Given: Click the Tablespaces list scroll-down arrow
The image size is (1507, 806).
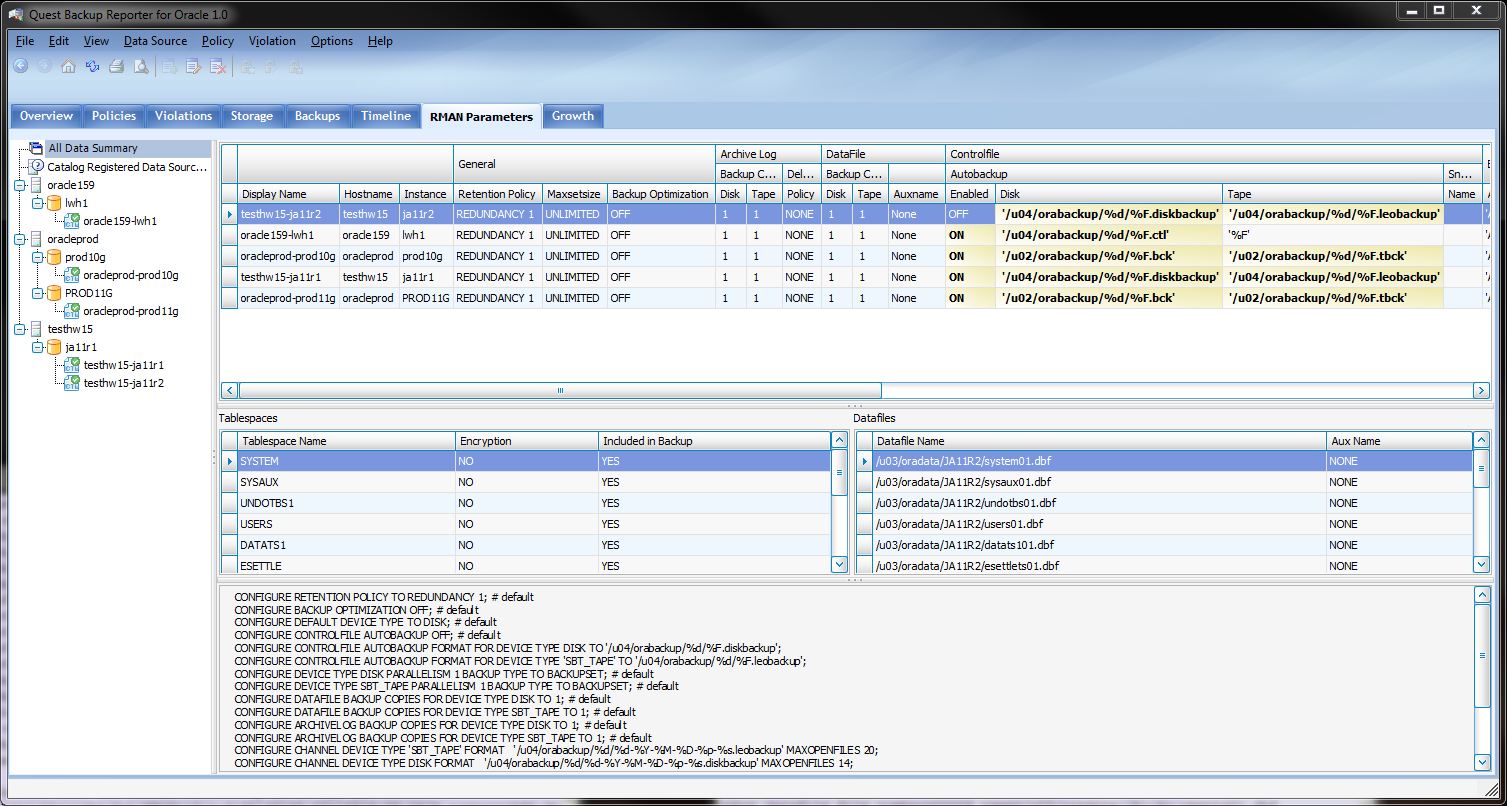Looking at the screenshot, I should pos(839,565).
